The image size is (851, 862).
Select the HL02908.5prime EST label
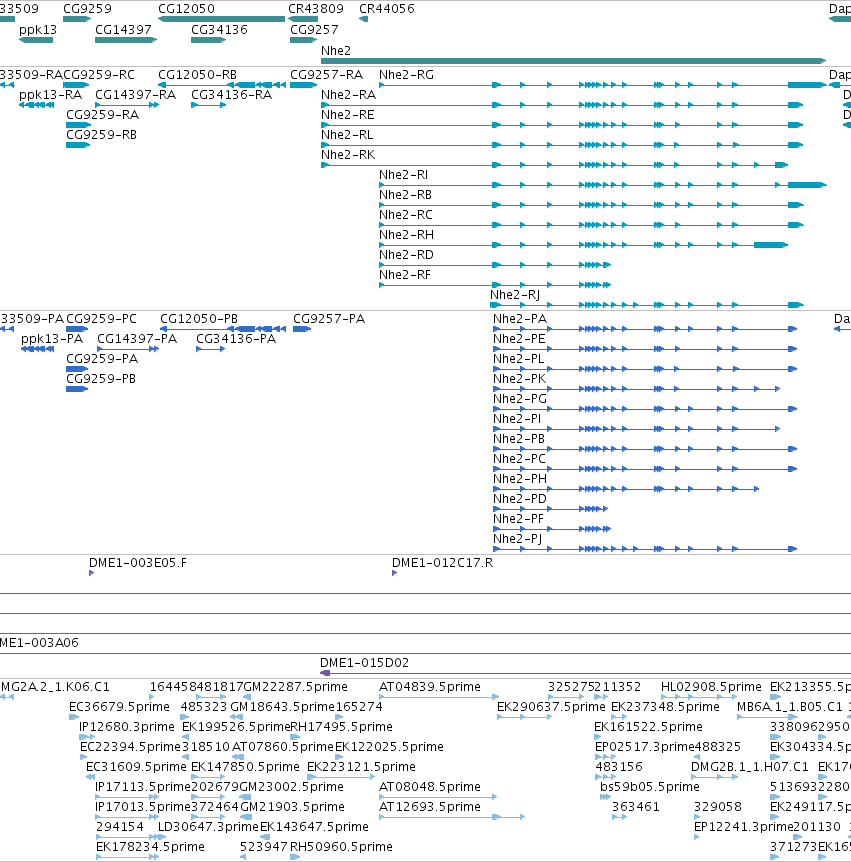(711, 687)
